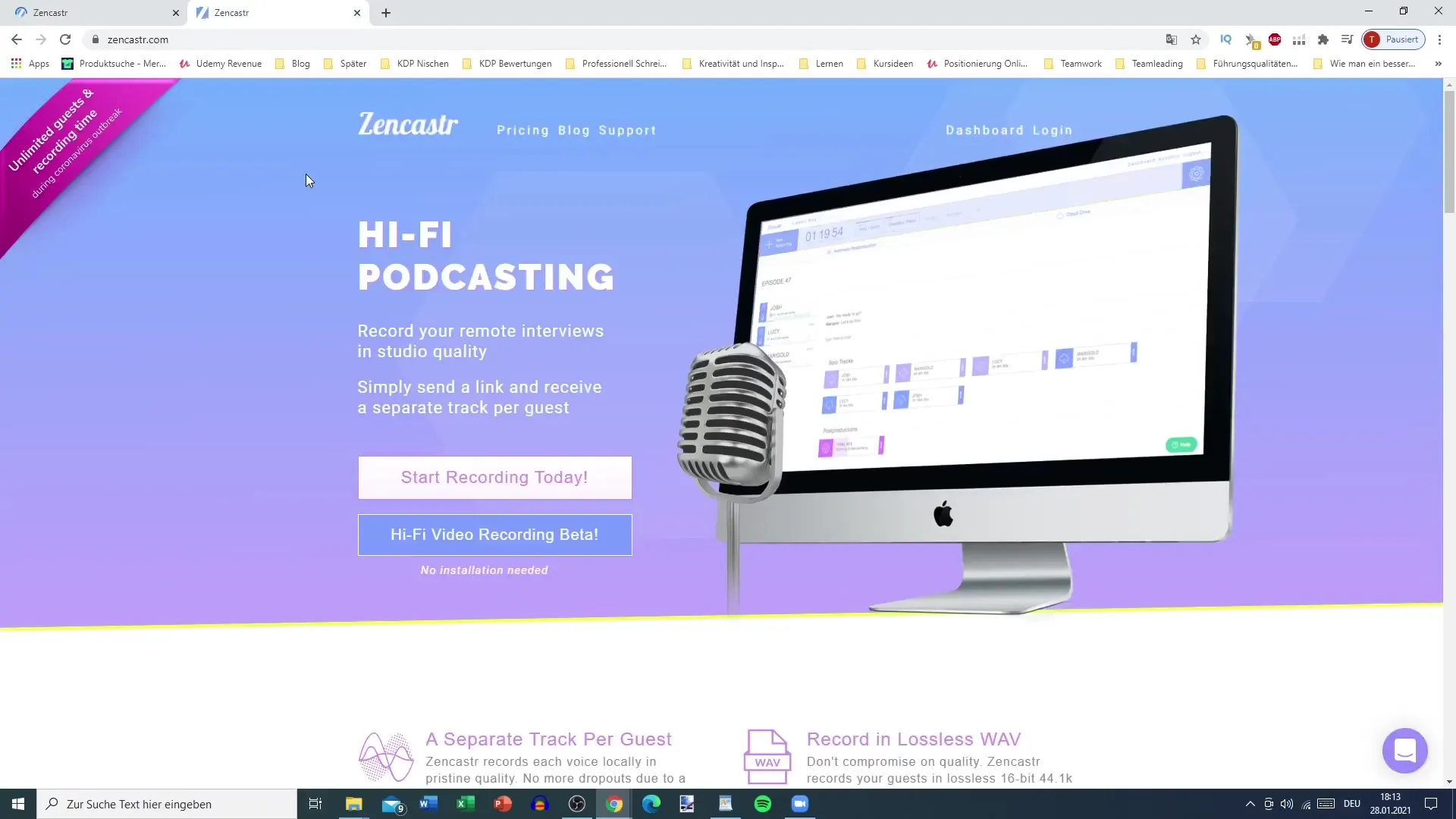Open the Pausiert profile button

point(1393,39)
